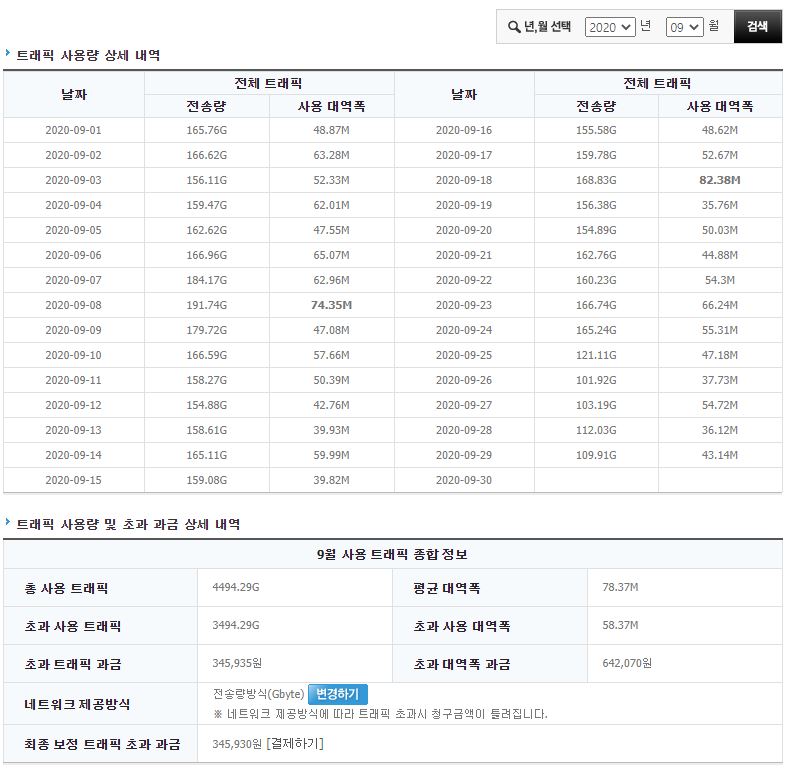
Task: Click average bandwidth value 78.37M
Action: pos(621,587)
